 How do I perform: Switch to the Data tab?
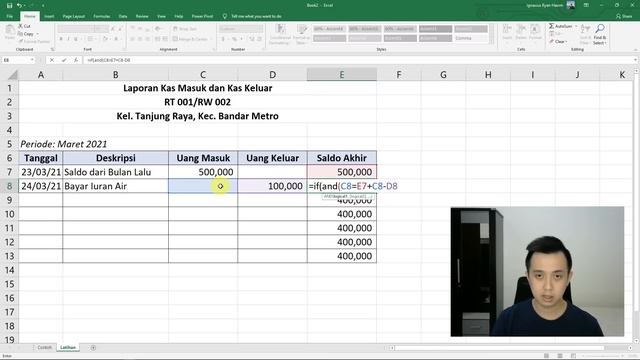tap(123, 16)
